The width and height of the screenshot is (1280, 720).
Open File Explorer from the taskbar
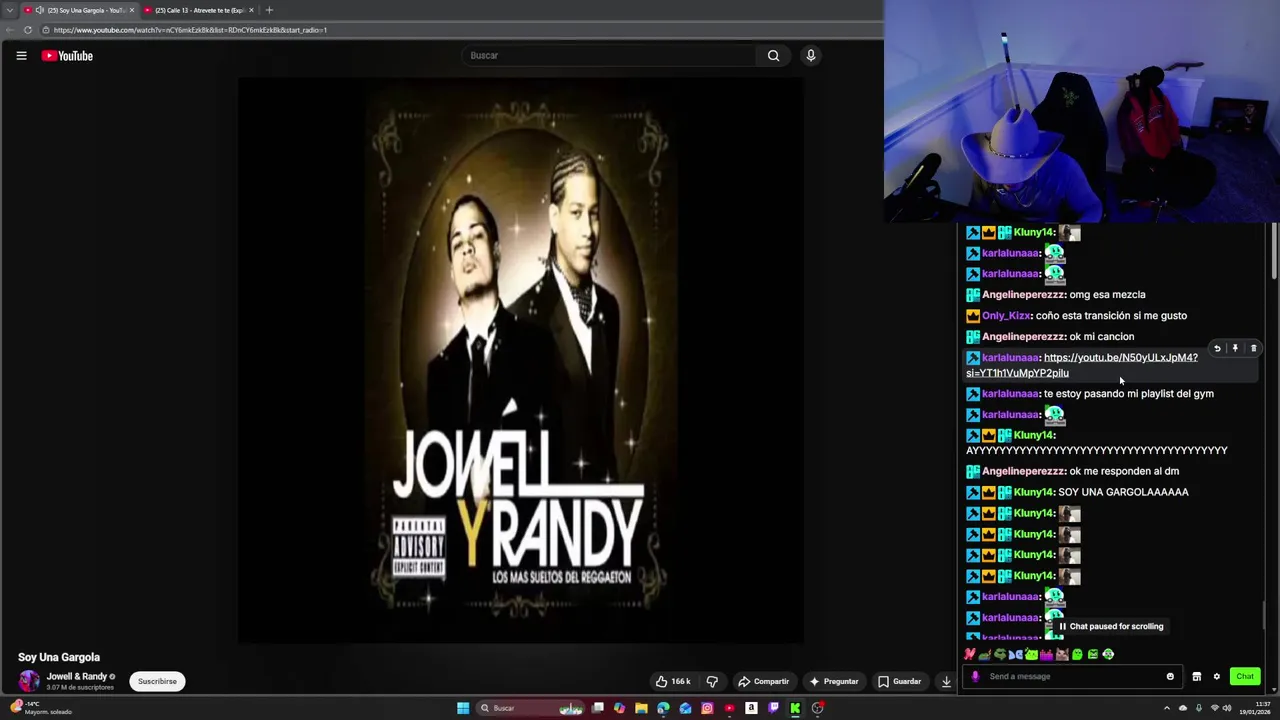coord(641,708)
